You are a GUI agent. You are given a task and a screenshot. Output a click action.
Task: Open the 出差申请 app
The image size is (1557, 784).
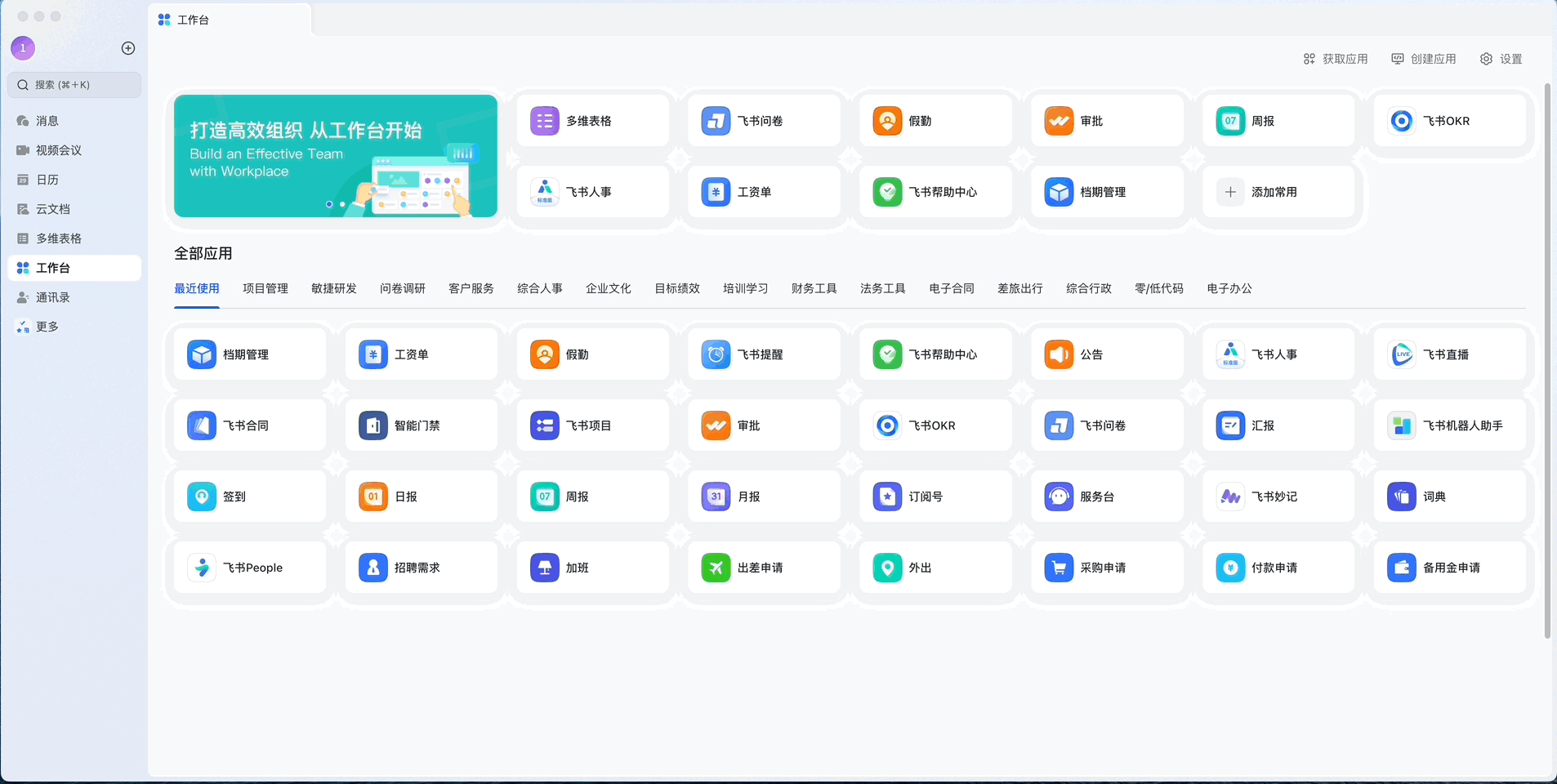(765, 568)
